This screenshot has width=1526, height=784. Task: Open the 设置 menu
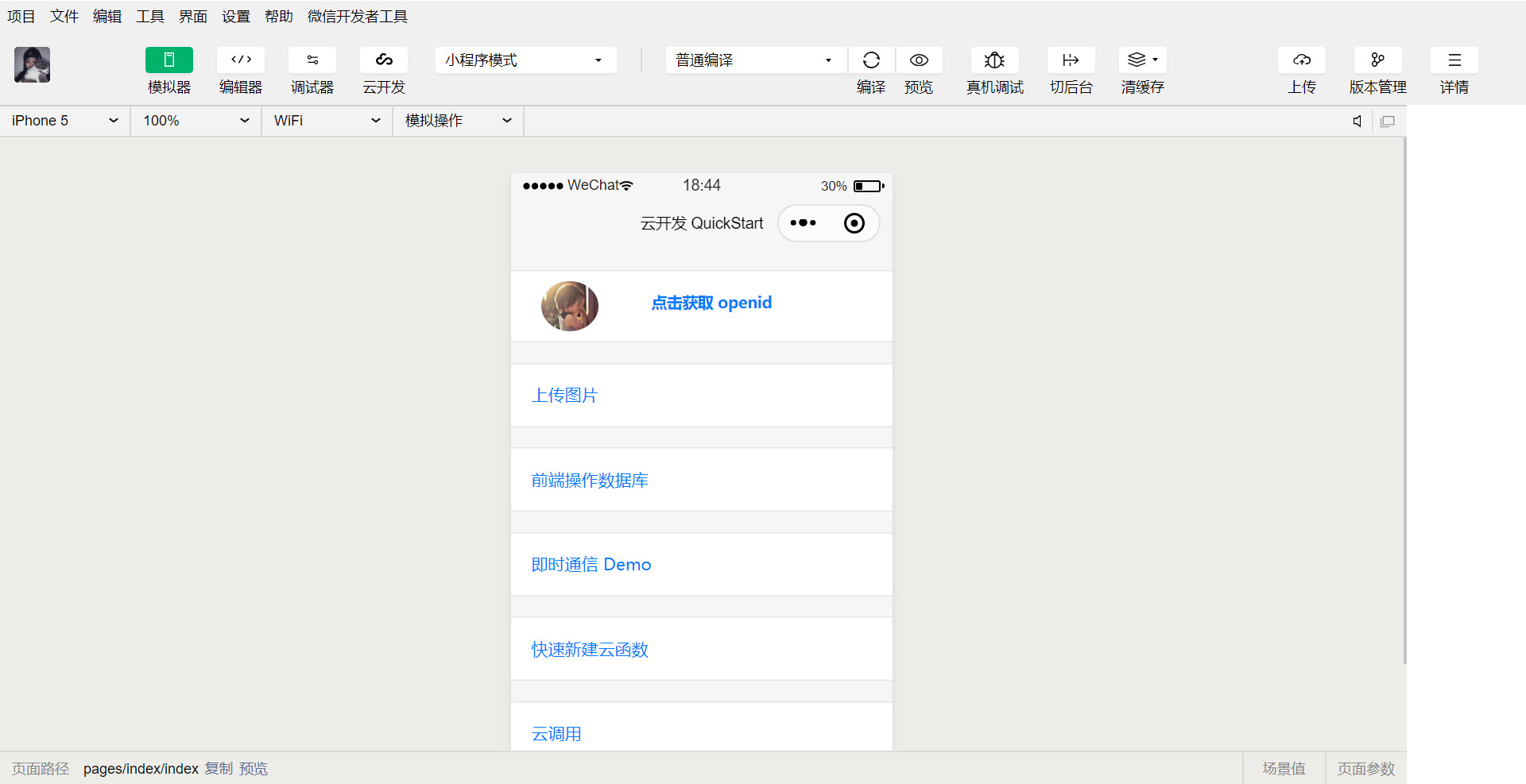click(236, 16)
